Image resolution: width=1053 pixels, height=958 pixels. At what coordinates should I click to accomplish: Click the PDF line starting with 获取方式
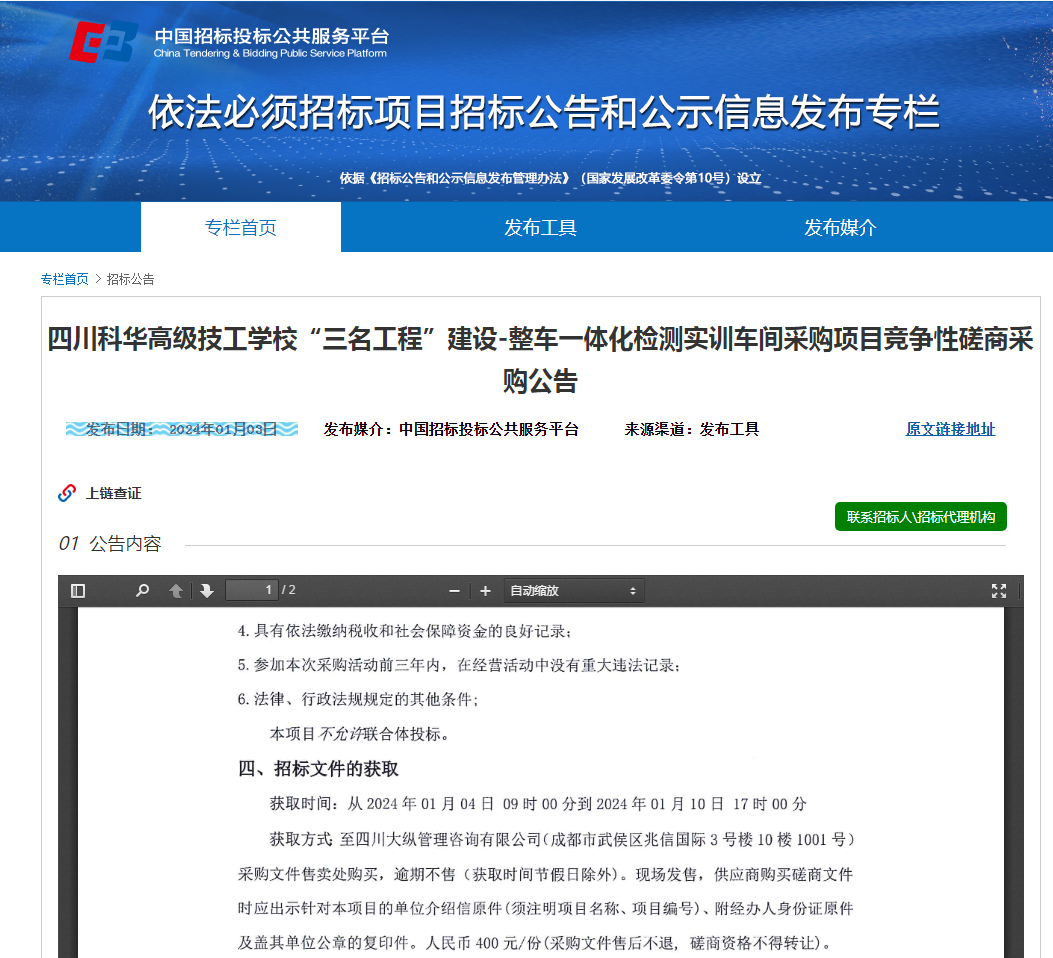[562, 839]
